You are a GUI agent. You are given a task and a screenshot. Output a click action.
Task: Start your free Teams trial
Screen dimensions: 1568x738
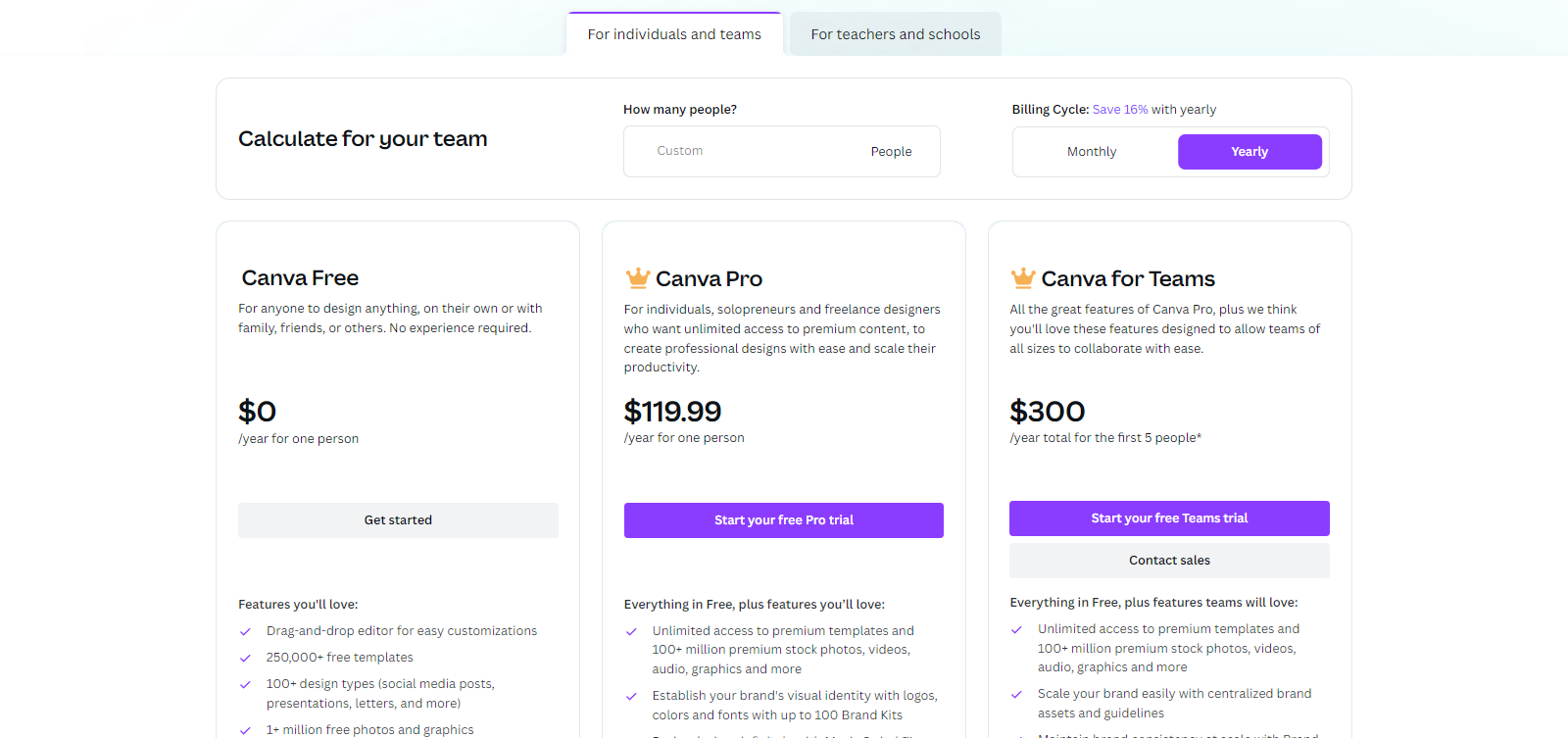(1169, 518)
